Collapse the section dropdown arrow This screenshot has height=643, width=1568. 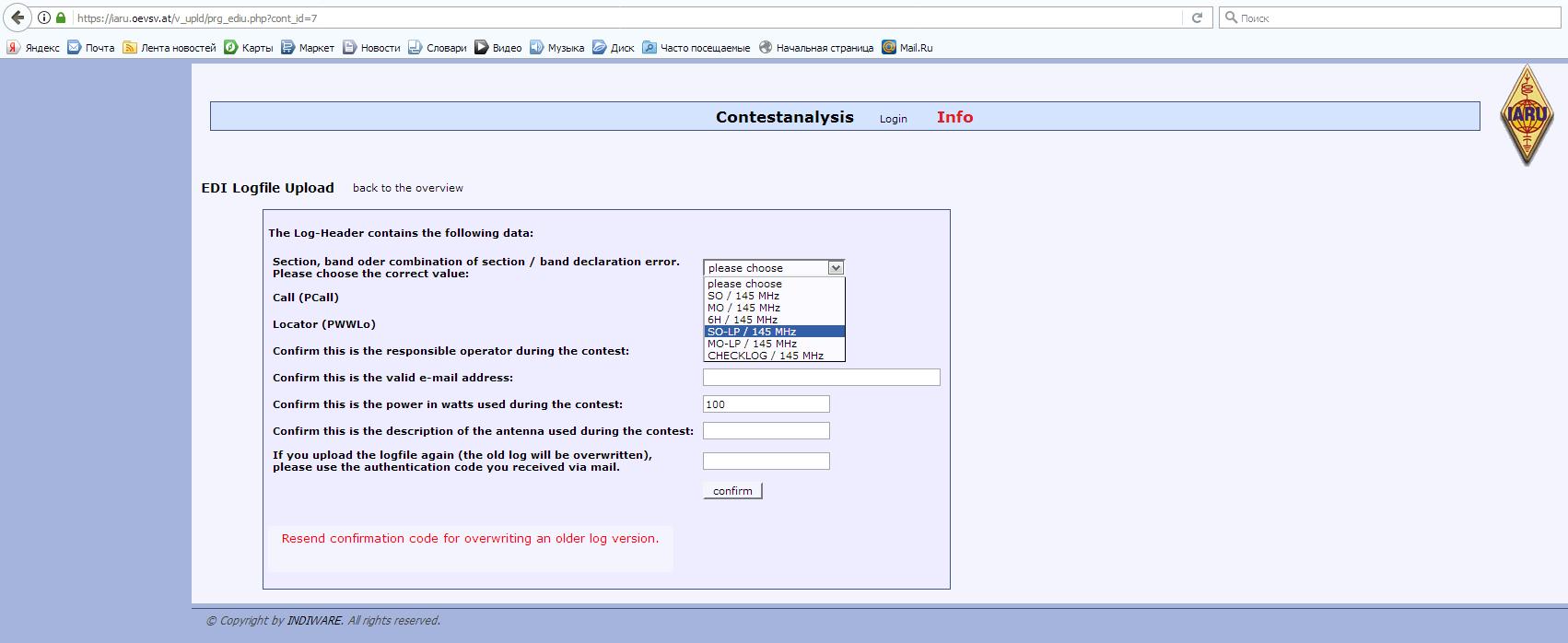click(x=836, y=268)
